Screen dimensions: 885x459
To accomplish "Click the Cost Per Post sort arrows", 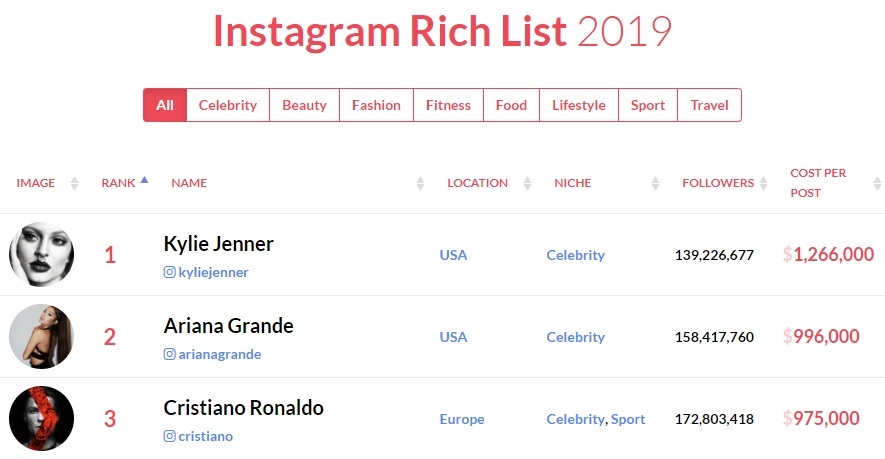I will [877, 184].
